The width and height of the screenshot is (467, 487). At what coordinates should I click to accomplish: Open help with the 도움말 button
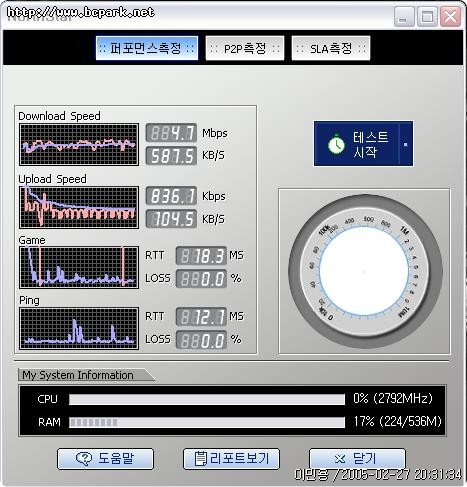point(105,459)
